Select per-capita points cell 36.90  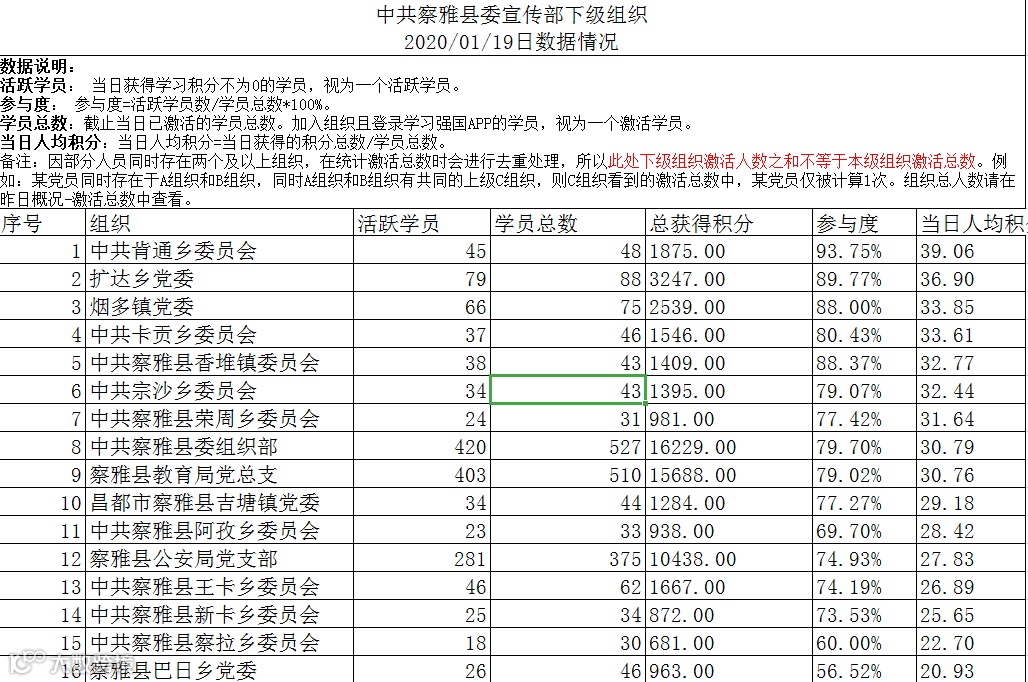click(x=972, y=279)
